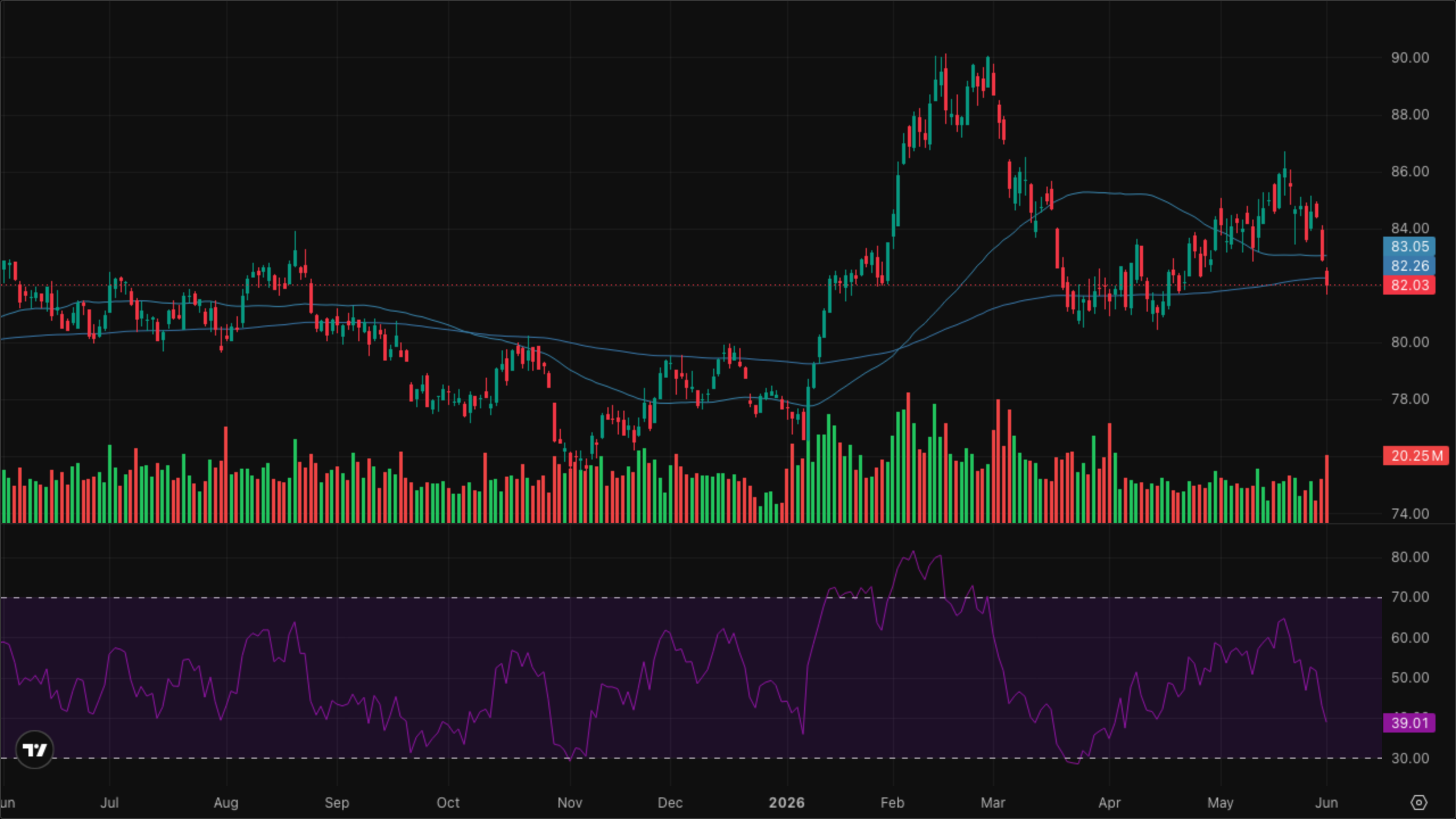Click the purple 39.01 RSI value label
The width and height of the screenshot is (1456, 819).
click(x=1409, y=723)
